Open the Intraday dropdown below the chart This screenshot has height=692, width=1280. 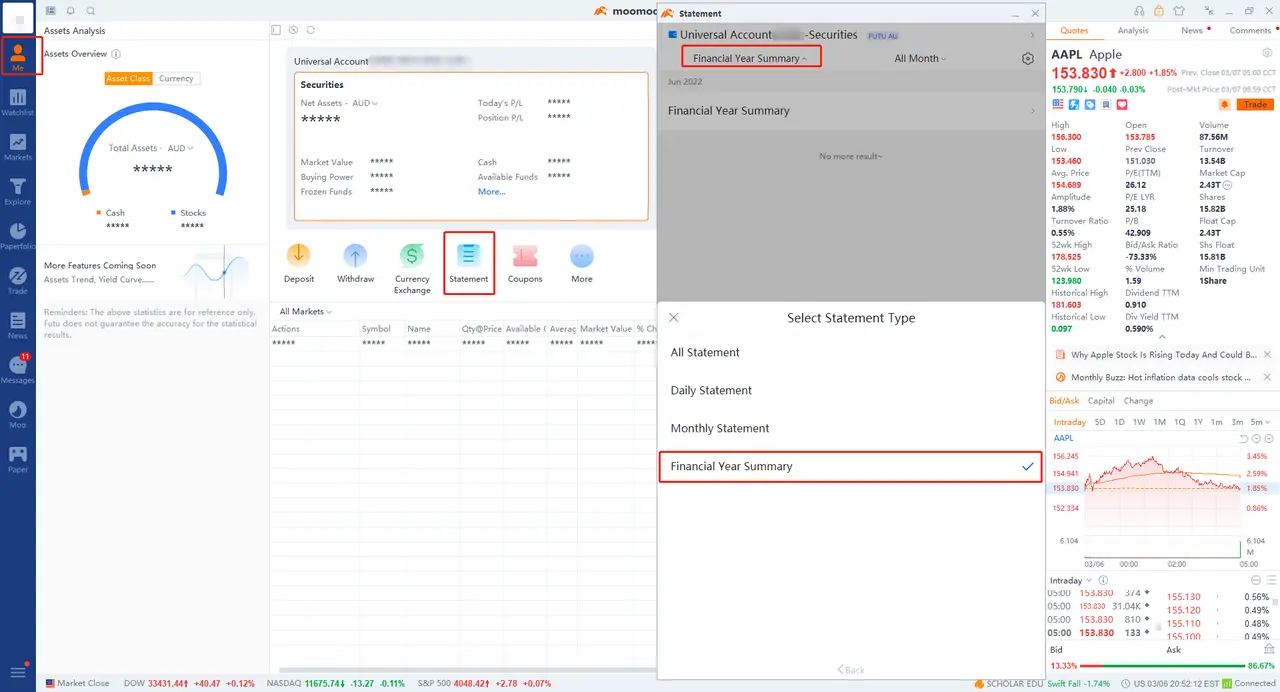1070,580
